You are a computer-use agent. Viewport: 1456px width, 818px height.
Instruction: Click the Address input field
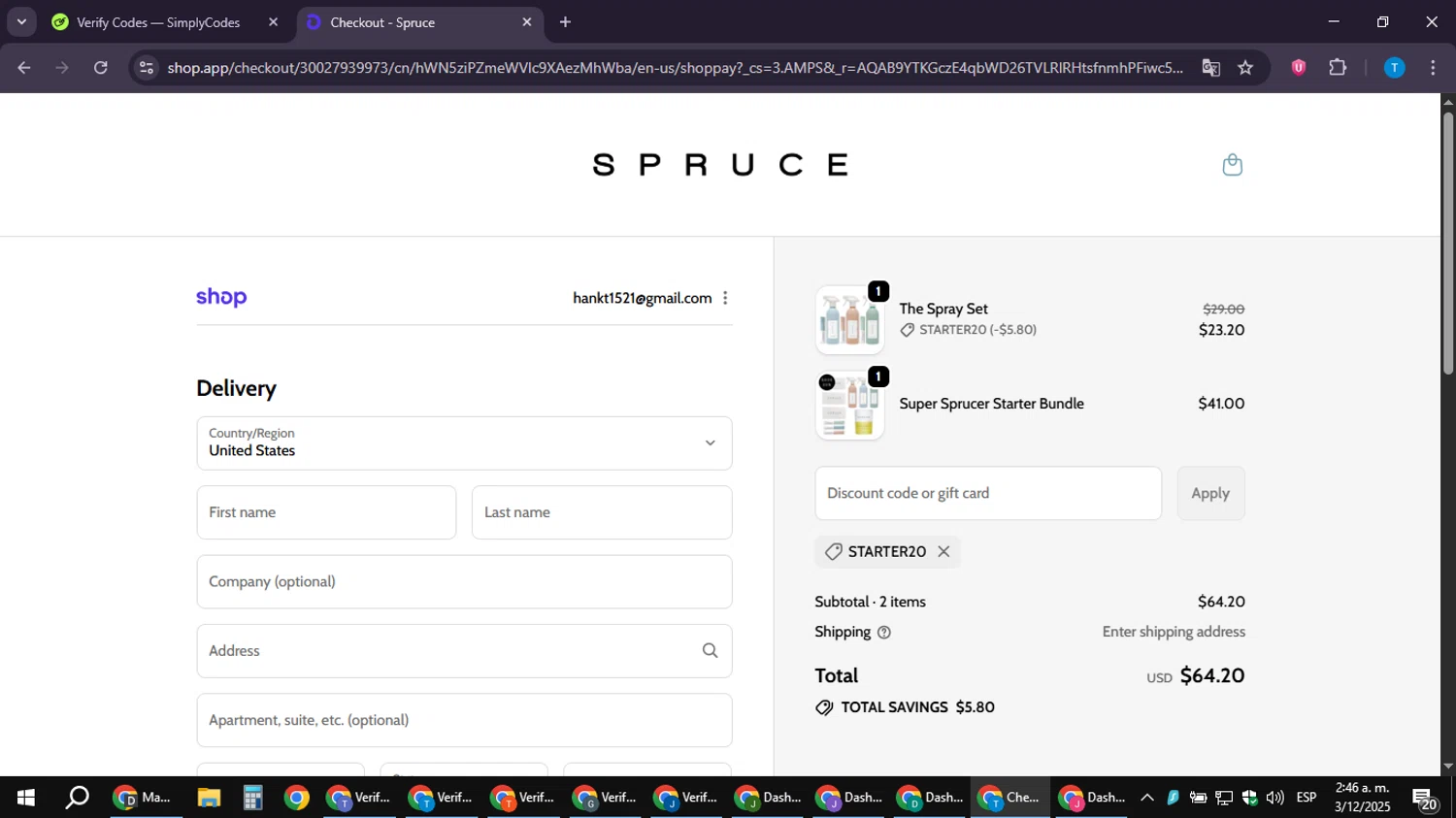(464, 651)
